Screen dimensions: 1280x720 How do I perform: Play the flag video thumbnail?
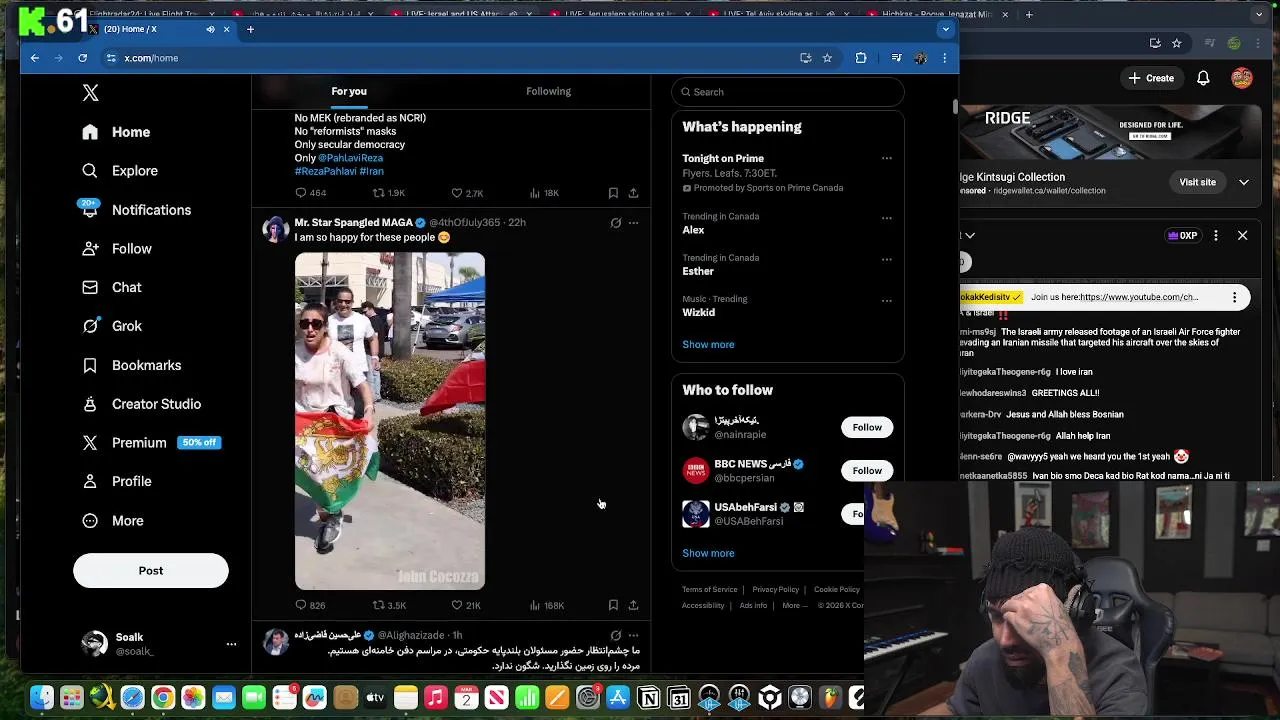(390, 421)
